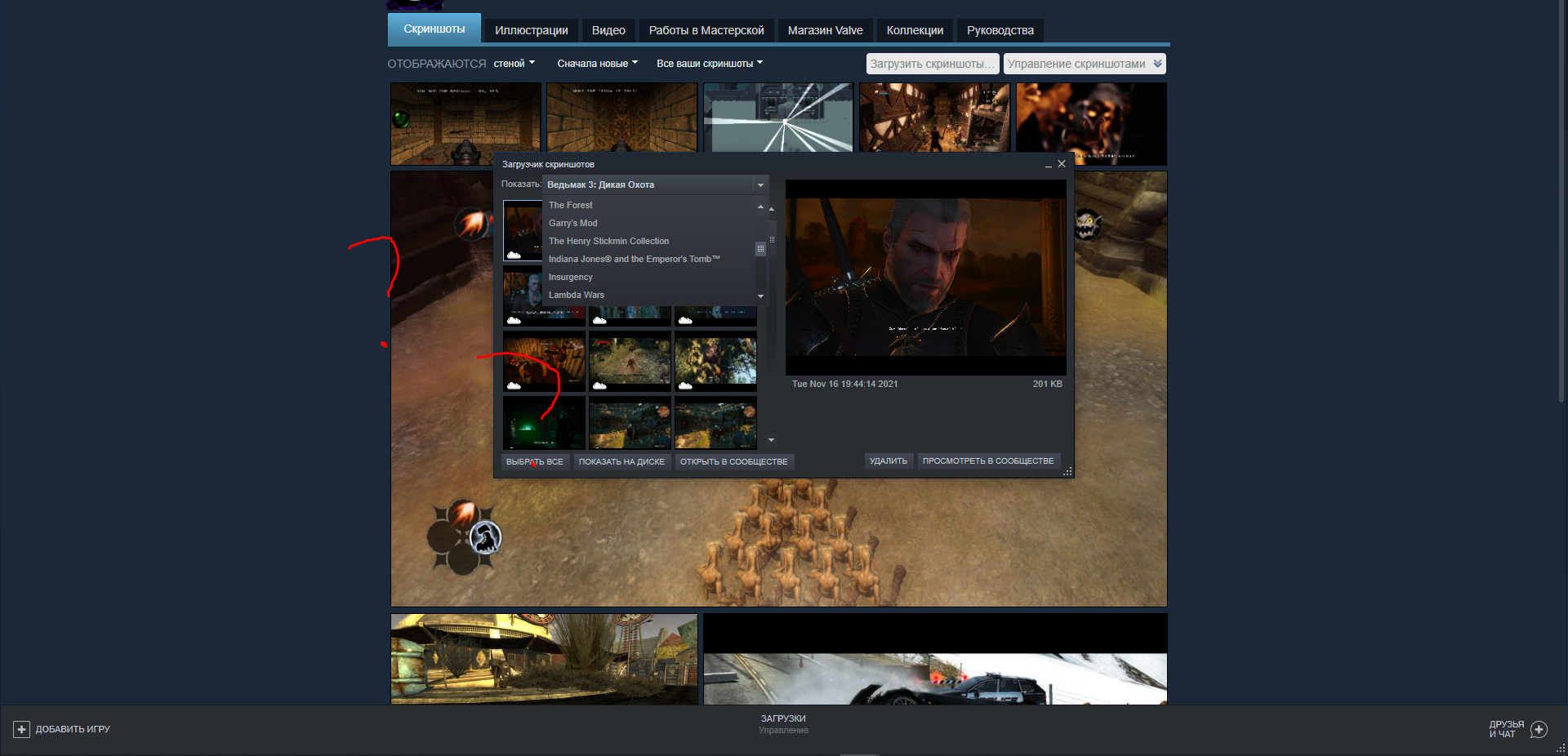Screen dimensions: 1568x756
Task: Click the plus icon next to ДОБАВИТЬ ИГРУ
Action: [22, 729]
